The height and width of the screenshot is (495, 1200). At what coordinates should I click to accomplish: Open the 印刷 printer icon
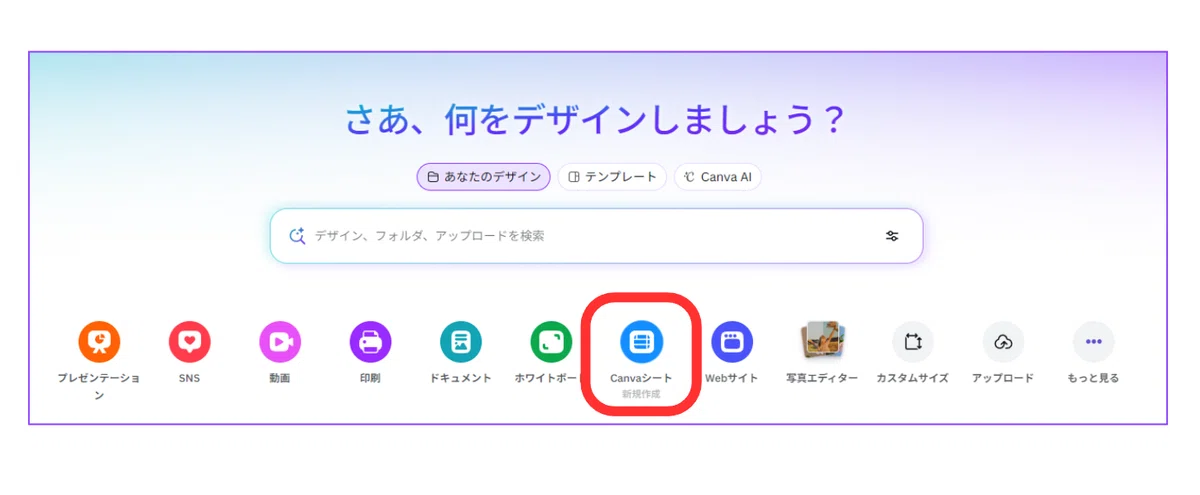coord(370,342)
